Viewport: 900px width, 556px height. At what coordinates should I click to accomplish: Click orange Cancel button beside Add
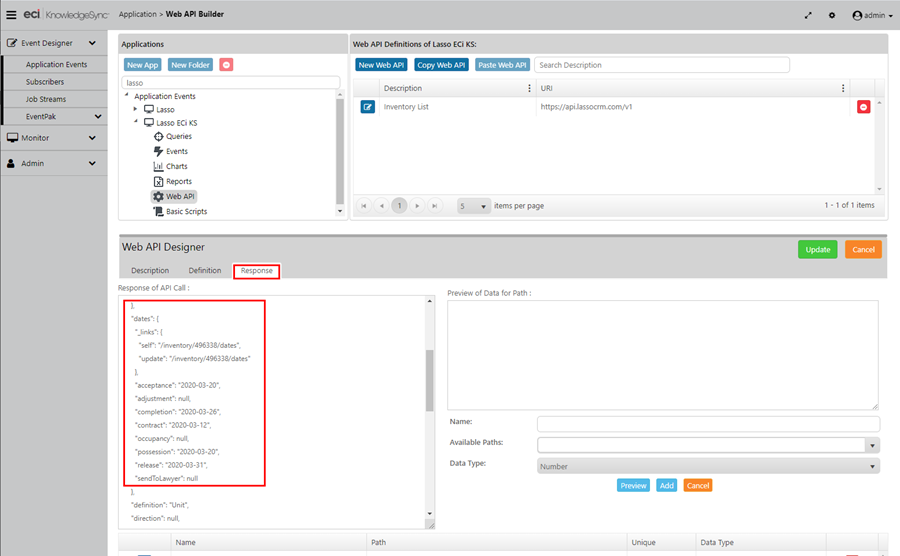698,485
